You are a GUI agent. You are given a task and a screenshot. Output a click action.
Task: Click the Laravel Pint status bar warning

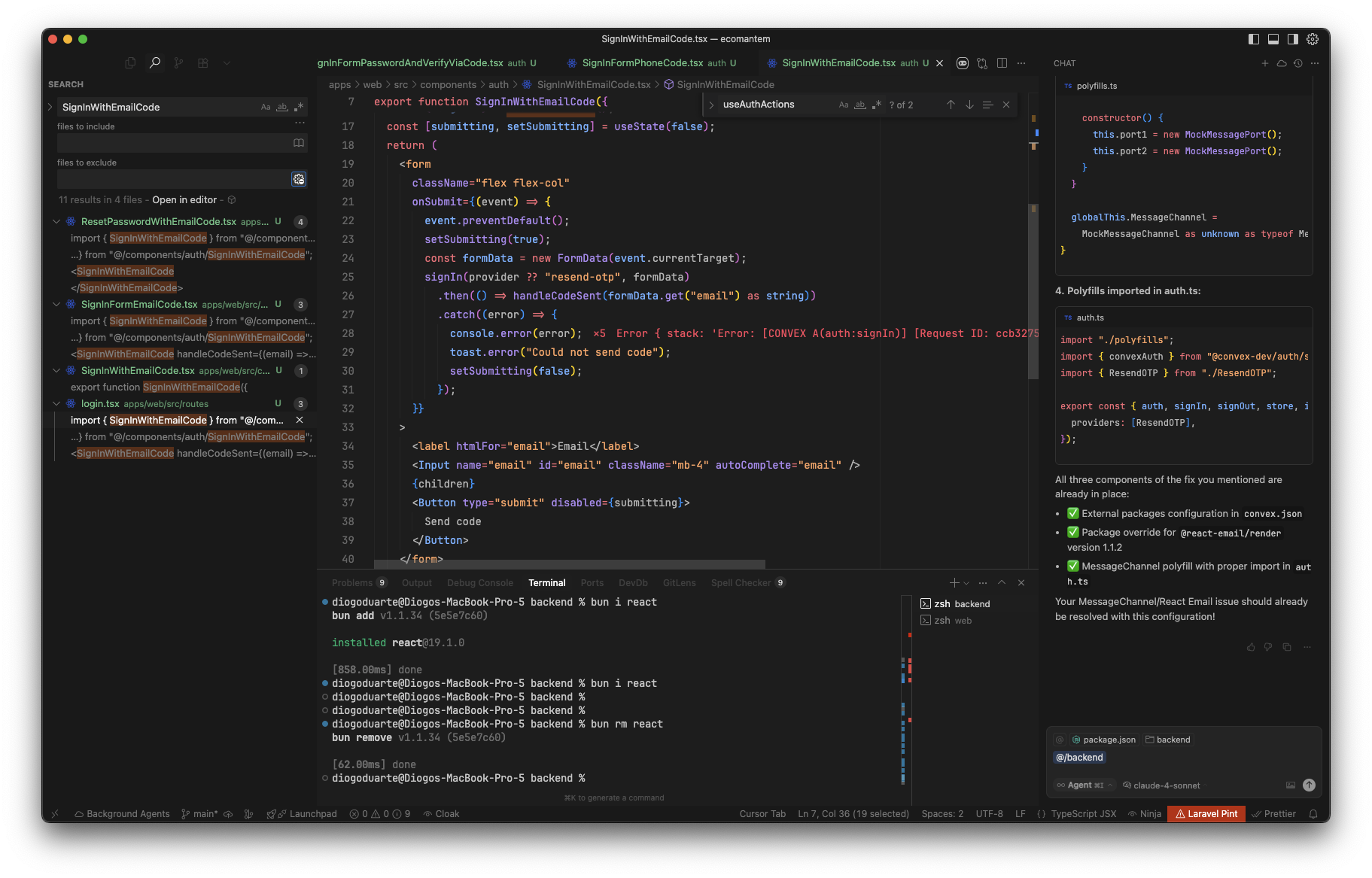click(x=1206, y=813)
